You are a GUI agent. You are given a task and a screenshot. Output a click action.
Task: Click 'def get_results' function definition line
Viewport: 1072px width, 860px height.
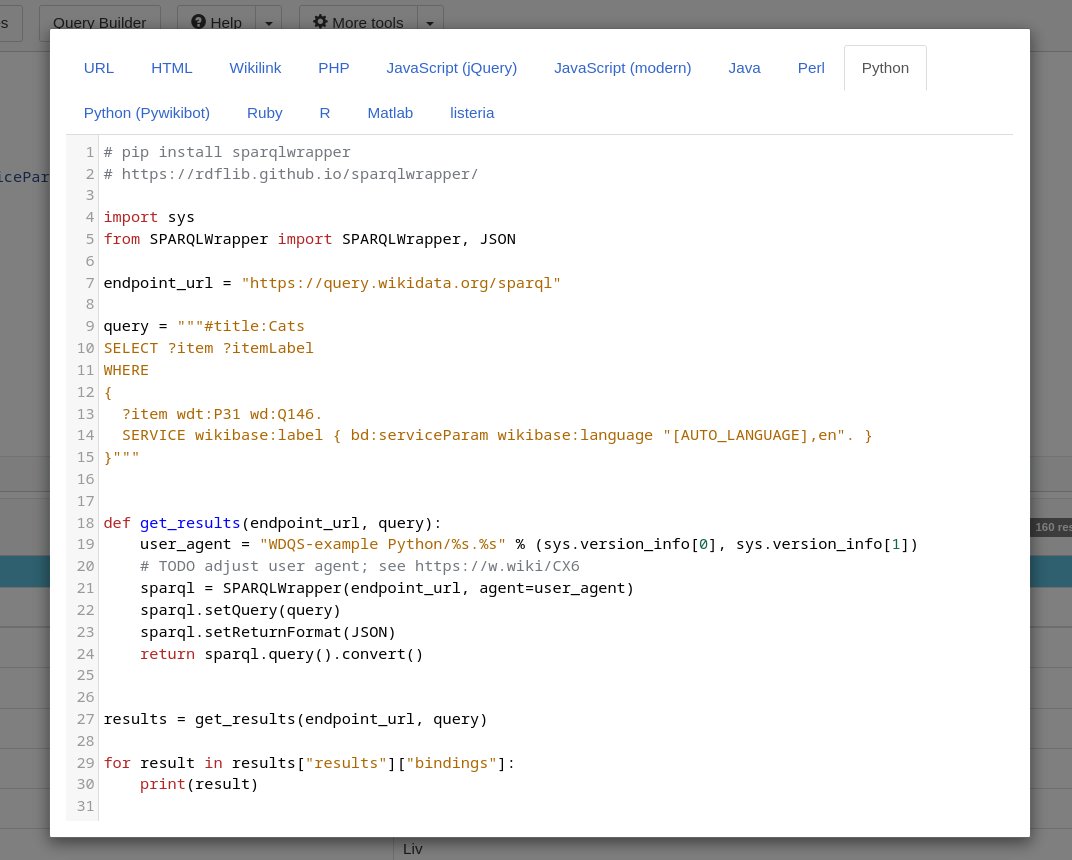click(x=273, y=523)
